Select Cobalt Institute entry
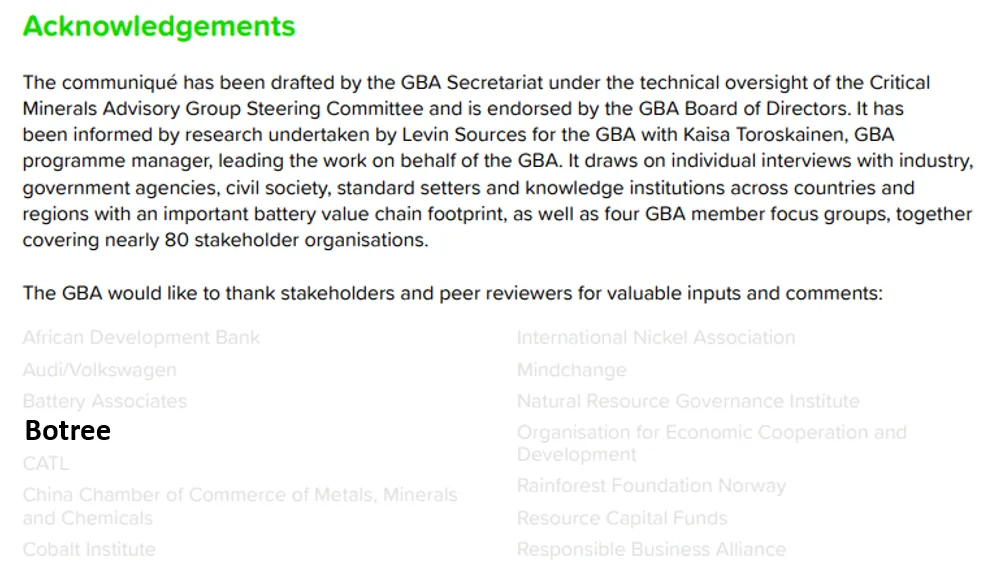 [x=89, y=549]
